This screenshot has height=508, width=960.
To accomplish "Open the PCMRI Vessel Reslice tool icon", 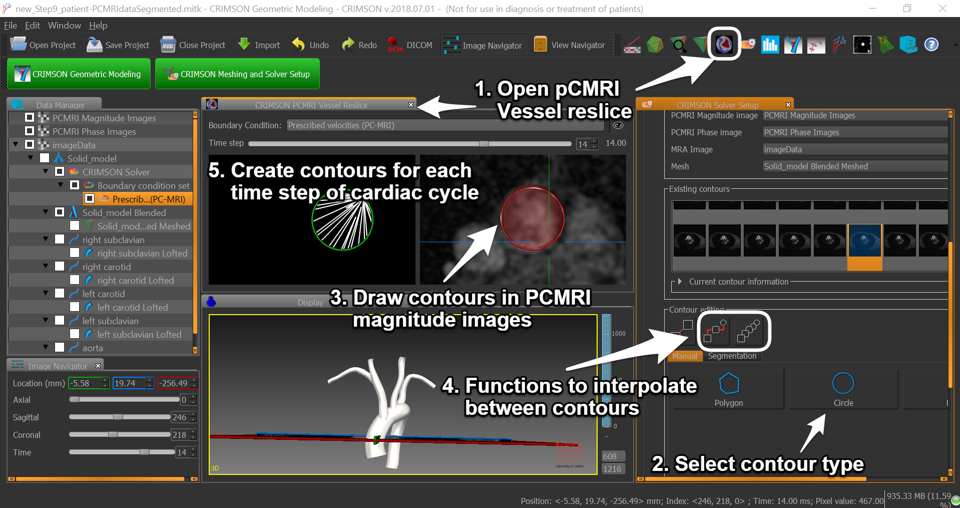I will (x=724, y=44).
